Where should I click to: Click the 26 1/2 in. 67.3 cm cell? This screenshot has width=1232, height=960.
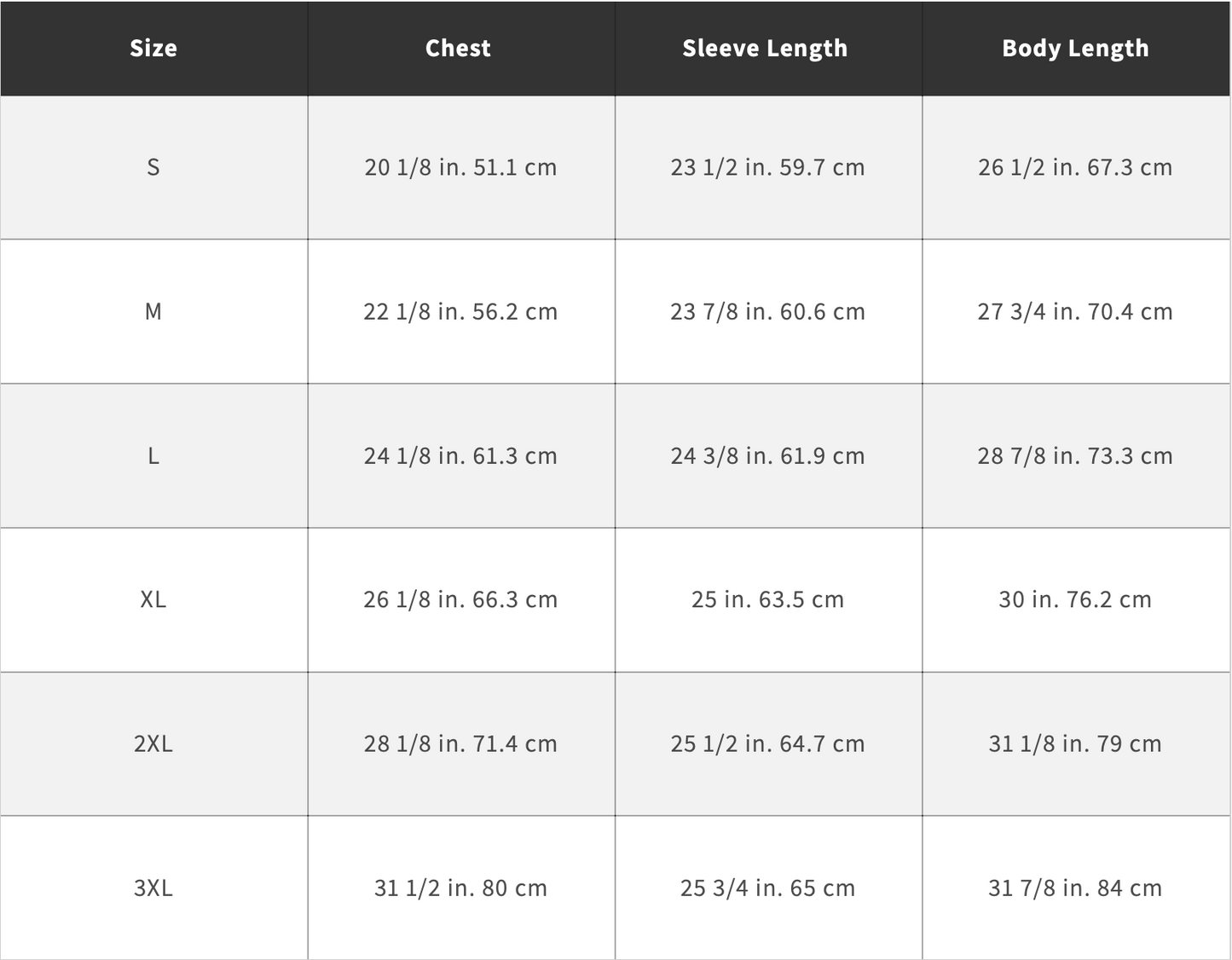coord(1075,167)
